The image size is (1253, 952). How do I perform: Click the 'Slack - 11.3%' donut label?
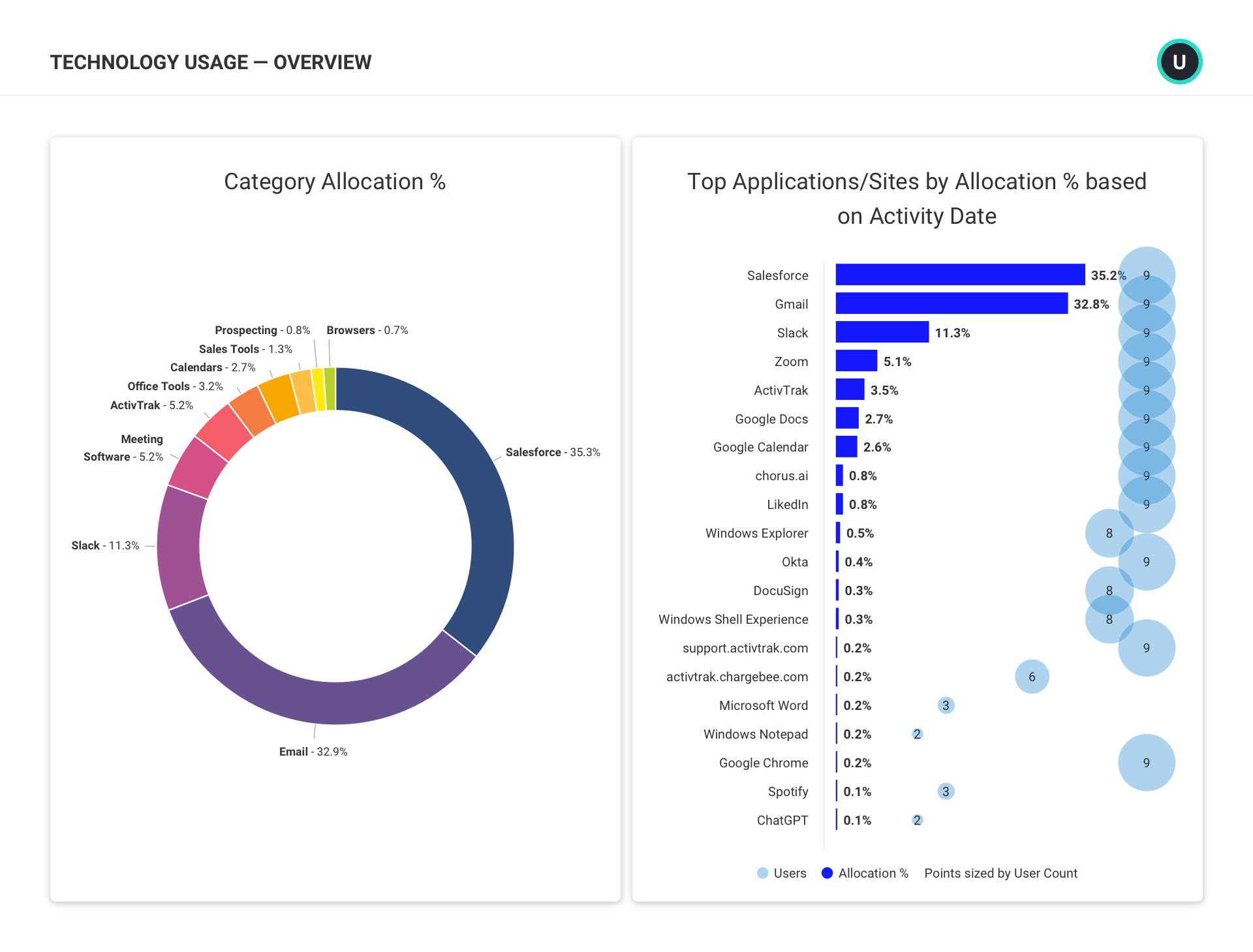tap(105, 545)
